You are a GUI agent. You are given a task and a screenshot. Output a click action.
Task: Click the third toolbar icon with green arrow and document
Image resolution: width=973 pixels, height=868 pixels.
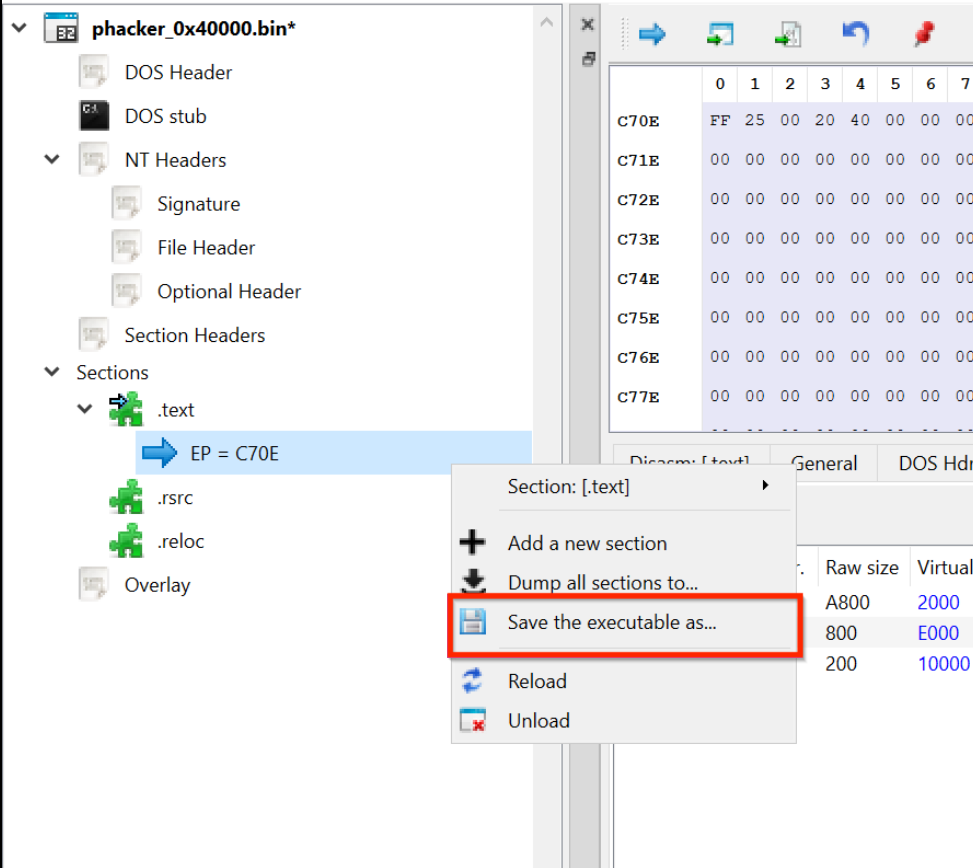[788, 34]
